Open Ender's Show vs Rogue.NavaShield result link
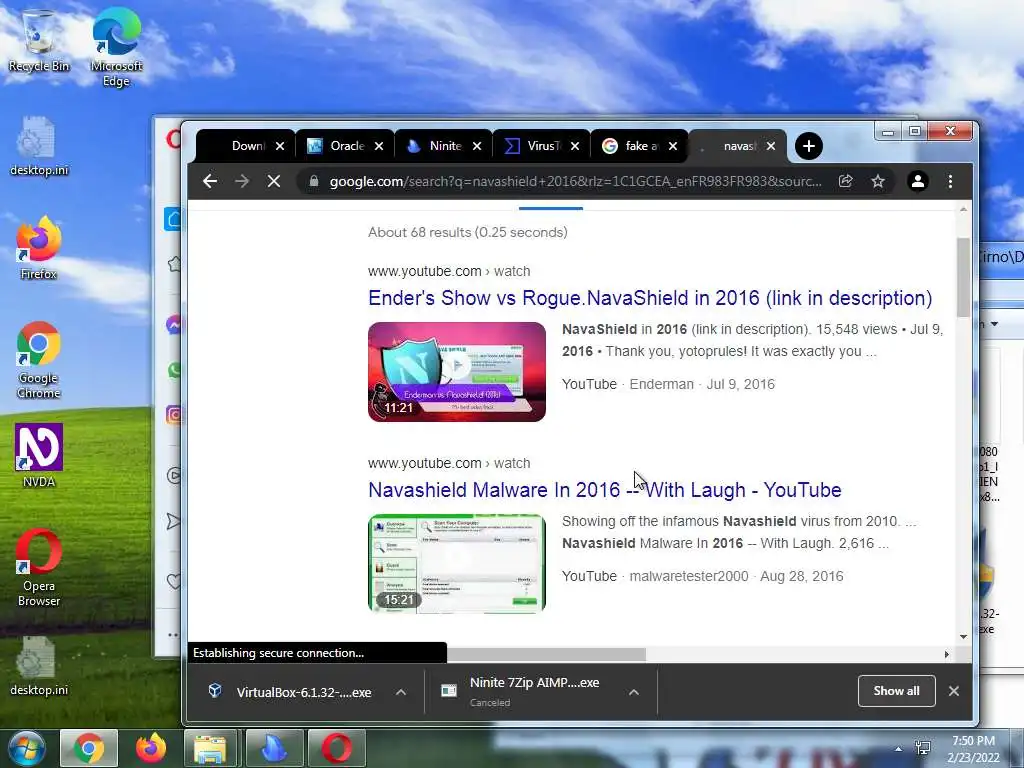Viewport: 1024px width, 768px height. point(650,298)
